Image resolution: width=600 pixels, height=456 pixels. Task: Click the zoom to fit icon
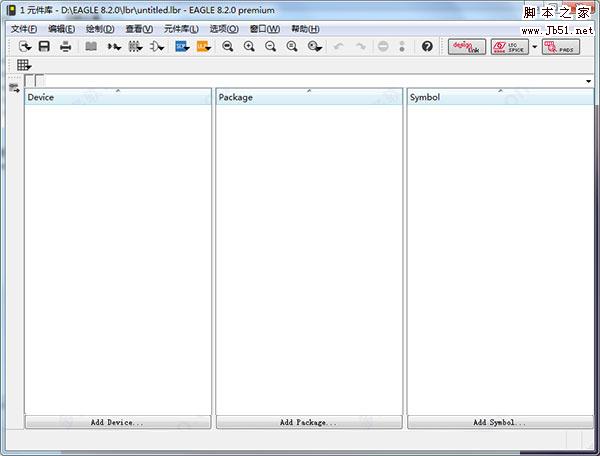pos(228,47)
